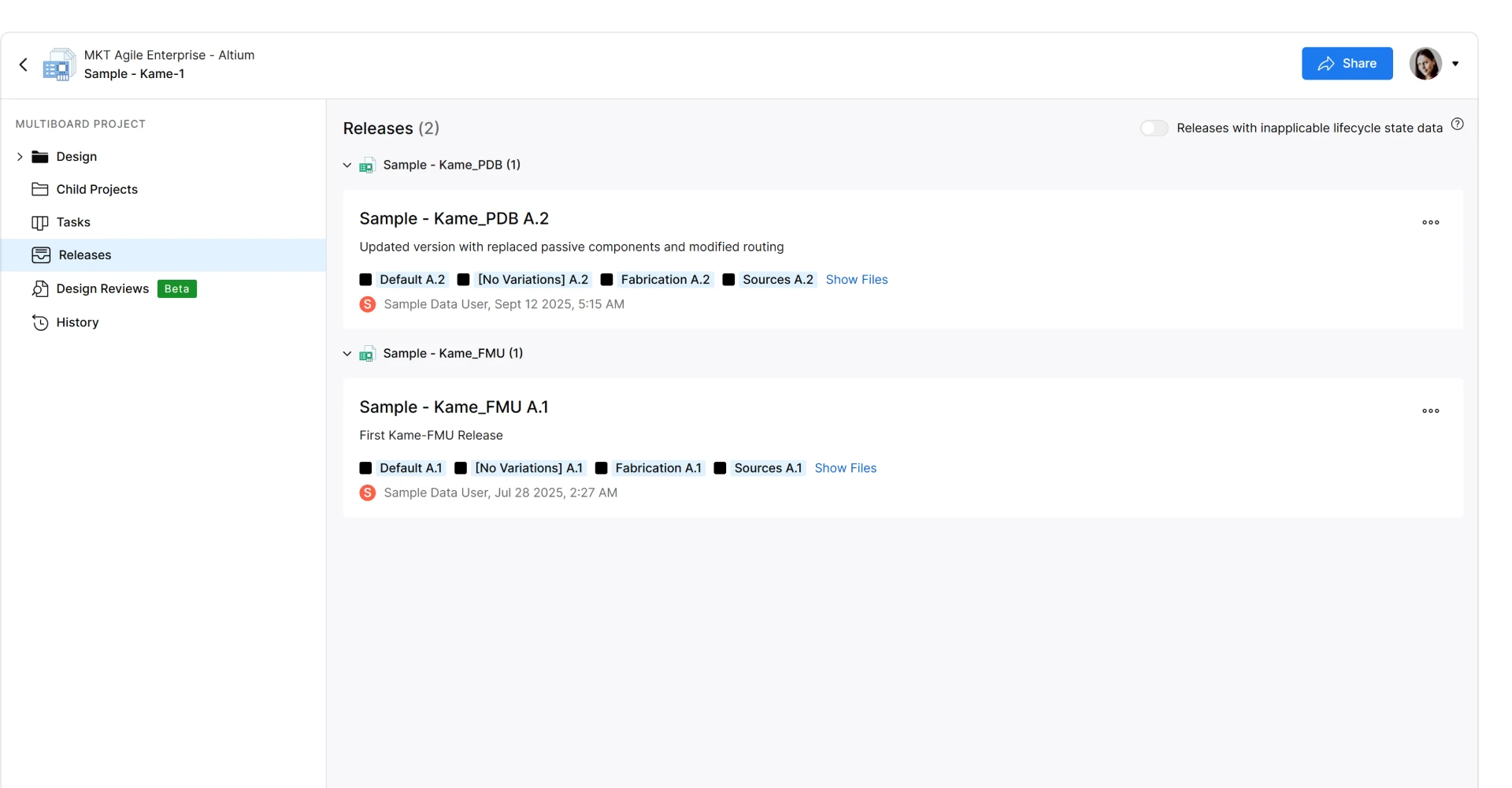Click the Design Reviews icon
Screen dimensions: 1512x788
pos(40,288)
